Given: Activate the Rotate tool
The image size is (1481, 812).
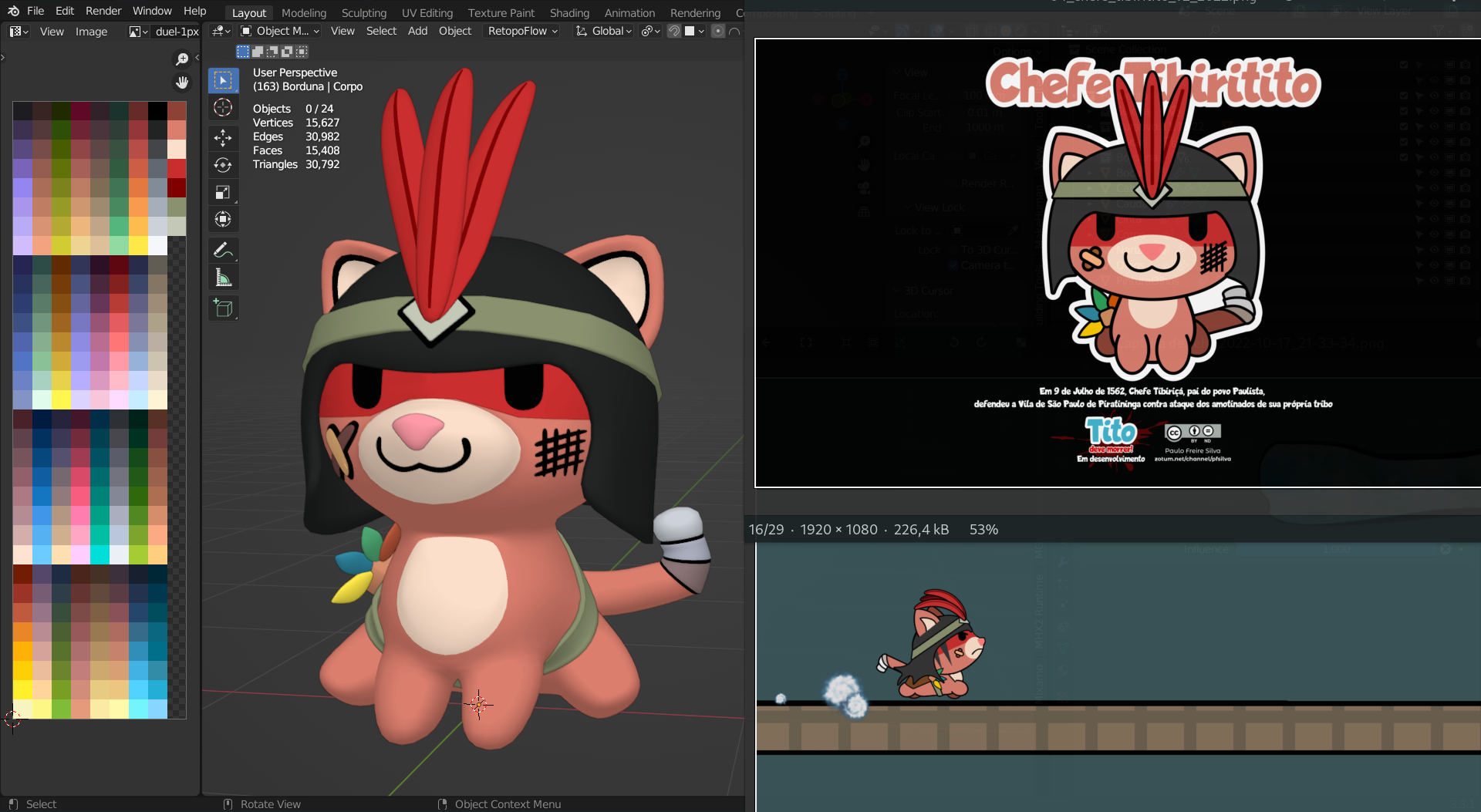Looking at the screenshot, I should coord(223,165).
